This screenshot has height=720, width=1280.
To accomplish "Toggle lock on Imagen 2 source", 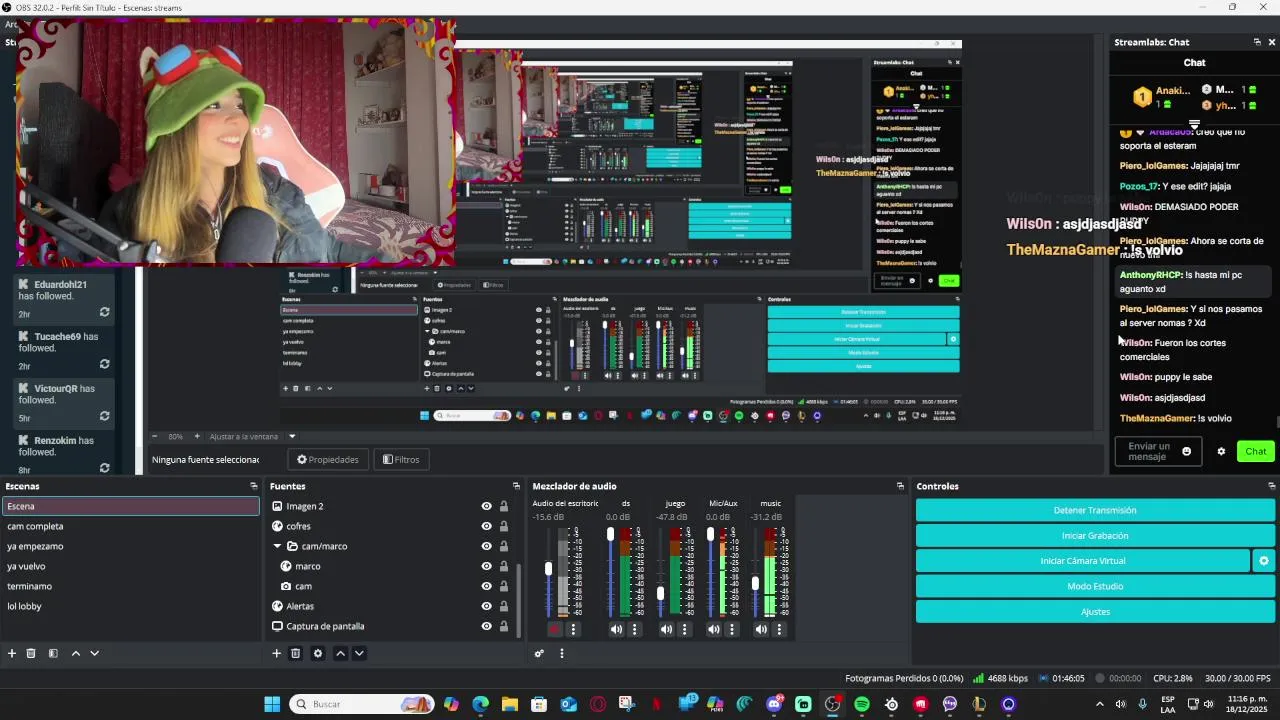I will pyautogui.click(x=504, y=506).
